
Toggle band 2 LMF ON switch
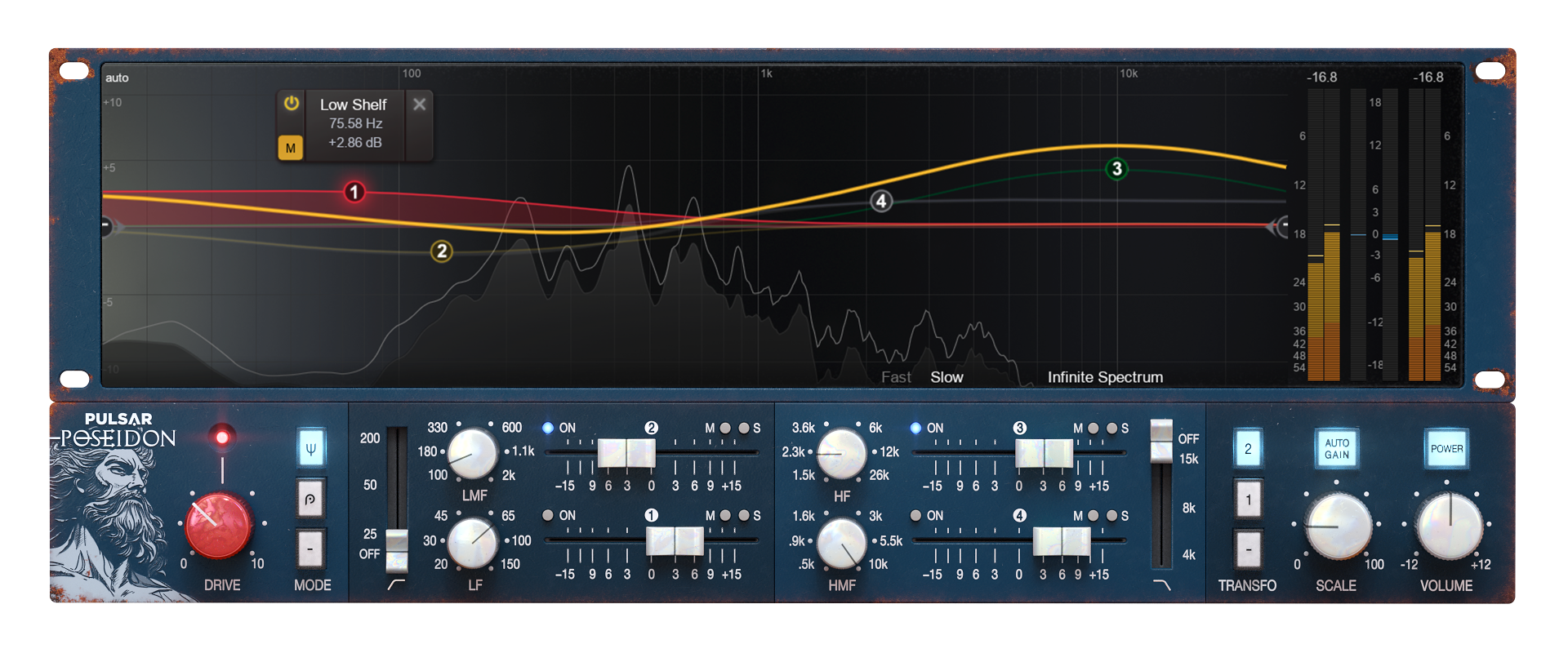click(x=548, y=428)
